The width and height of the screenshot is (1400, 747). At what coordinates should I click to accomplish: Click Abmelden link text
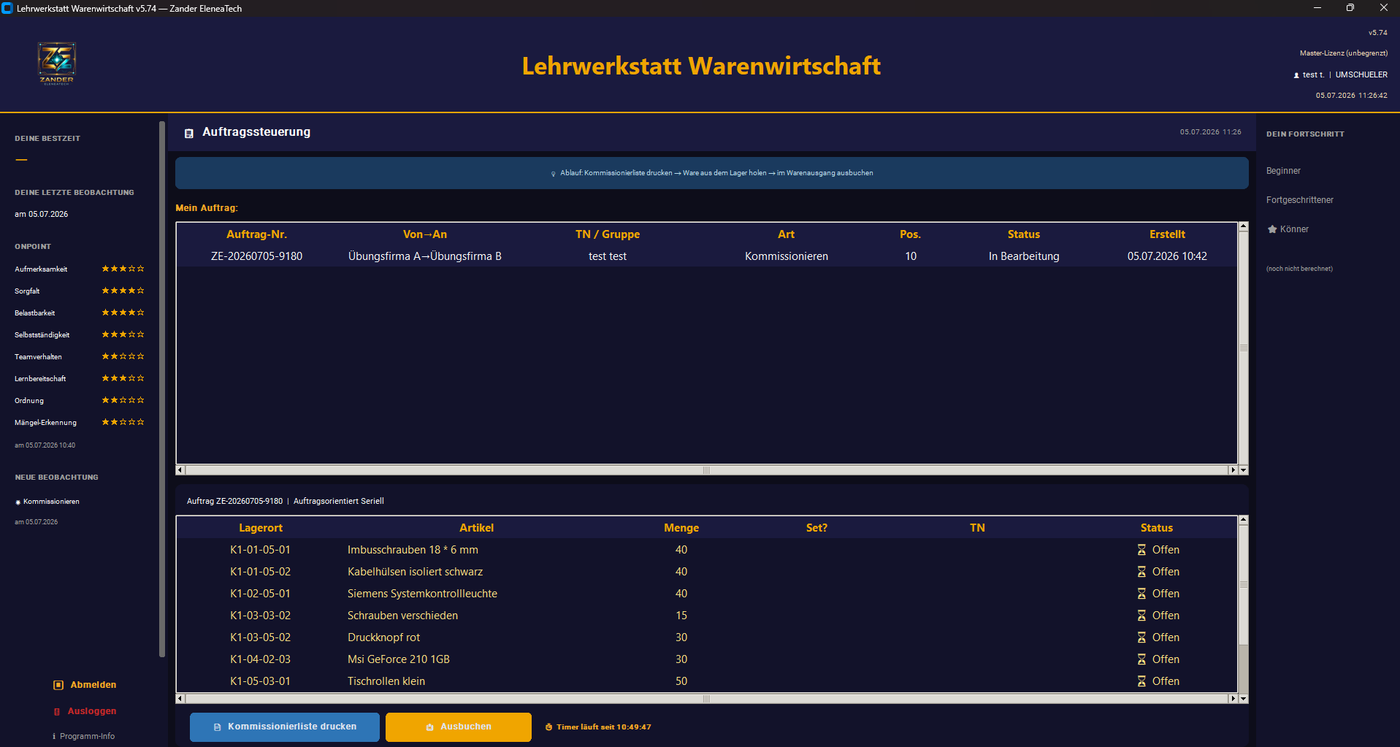(93, 685)
